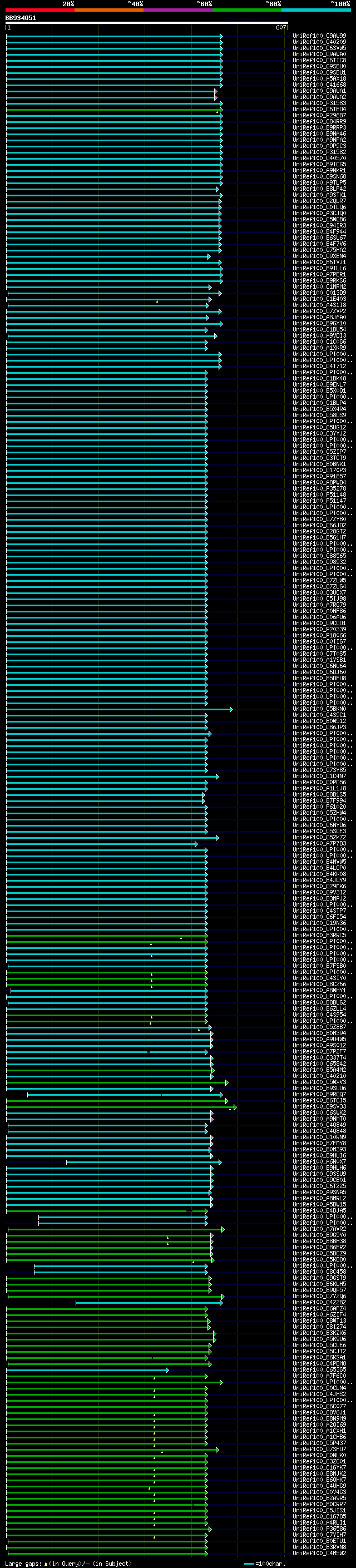Open hit label UniRef100_C5WQB6
356x1568 pixels.
tap(319, 219)
